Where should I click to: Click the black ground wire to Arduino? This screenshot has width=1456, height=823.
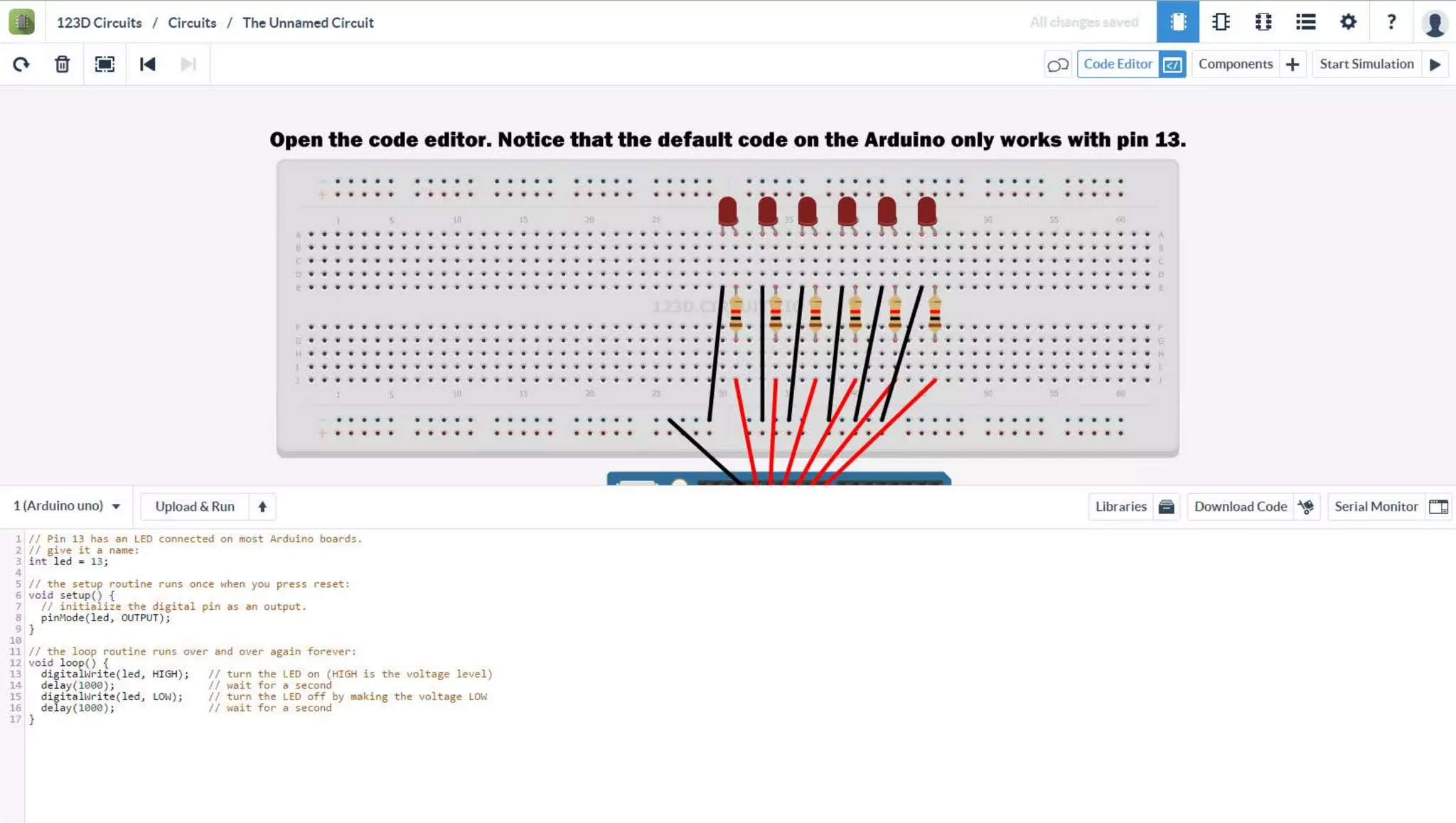(704, 452)
